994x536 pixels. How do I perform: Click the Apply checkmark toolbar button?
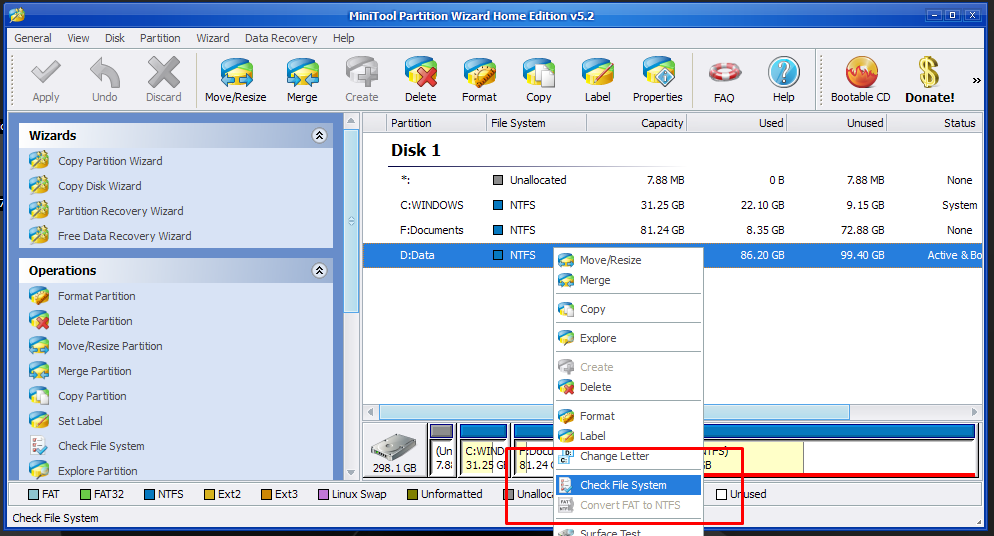46,80
